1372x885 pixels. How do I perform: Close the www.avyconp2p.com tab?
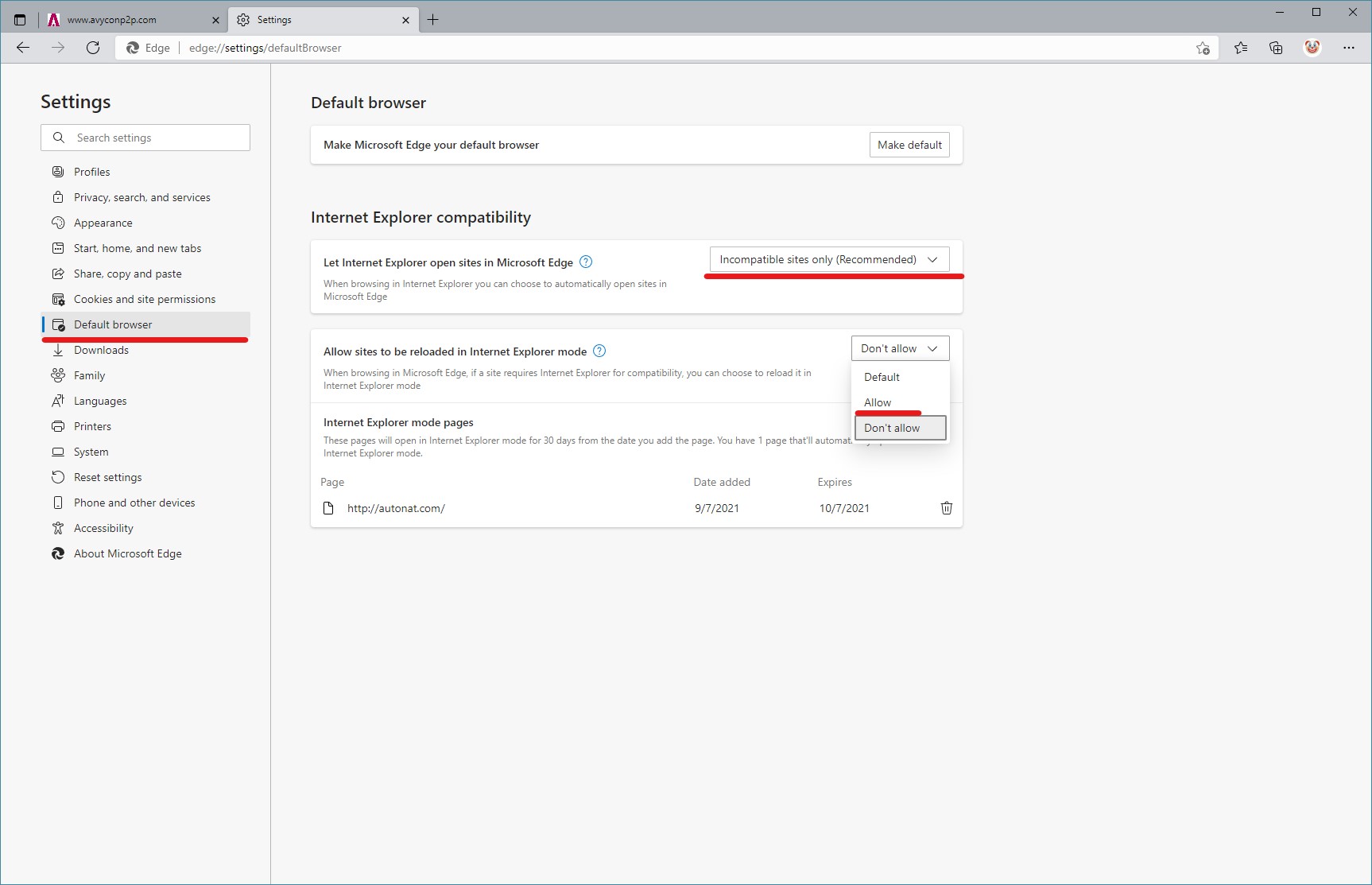coord(215,20)
